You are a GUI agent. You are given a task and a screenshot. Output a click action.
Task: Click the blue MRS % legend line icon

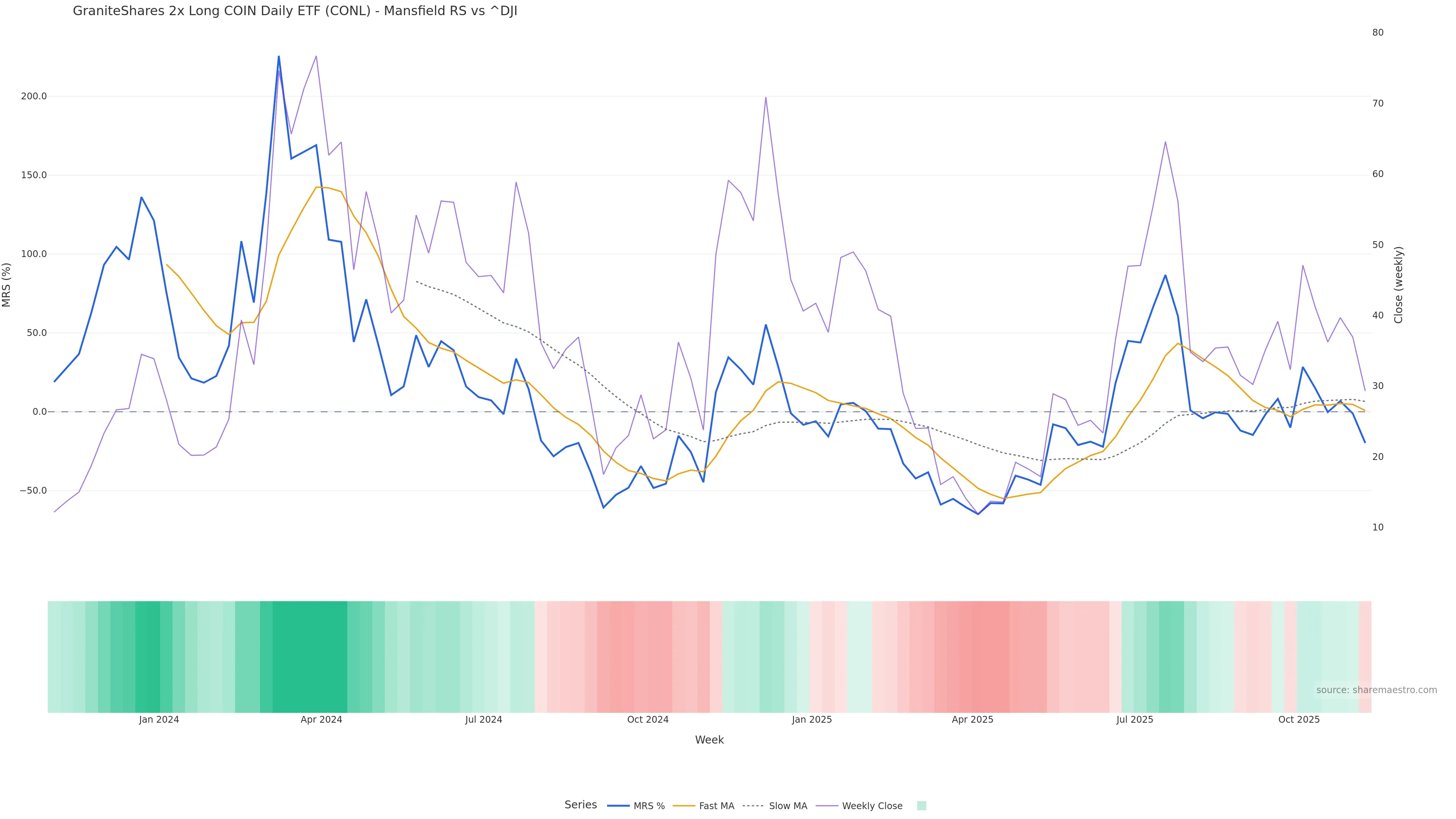(618, 806)
